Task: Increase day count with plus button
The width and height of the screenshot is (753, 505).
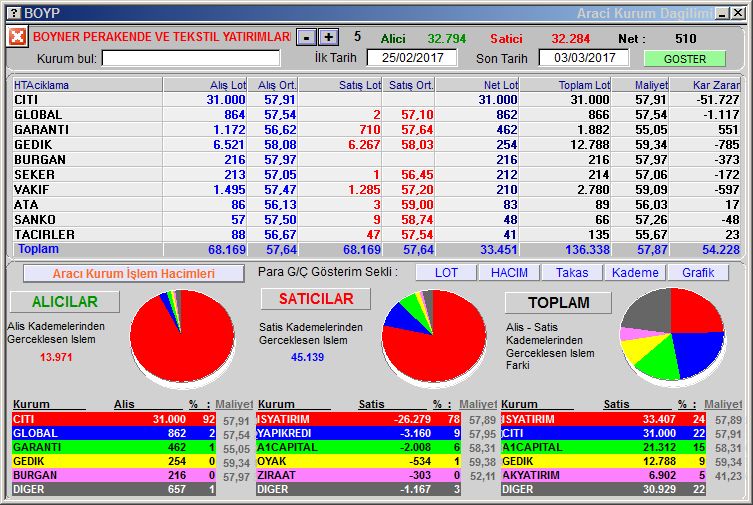Action: 328,37
